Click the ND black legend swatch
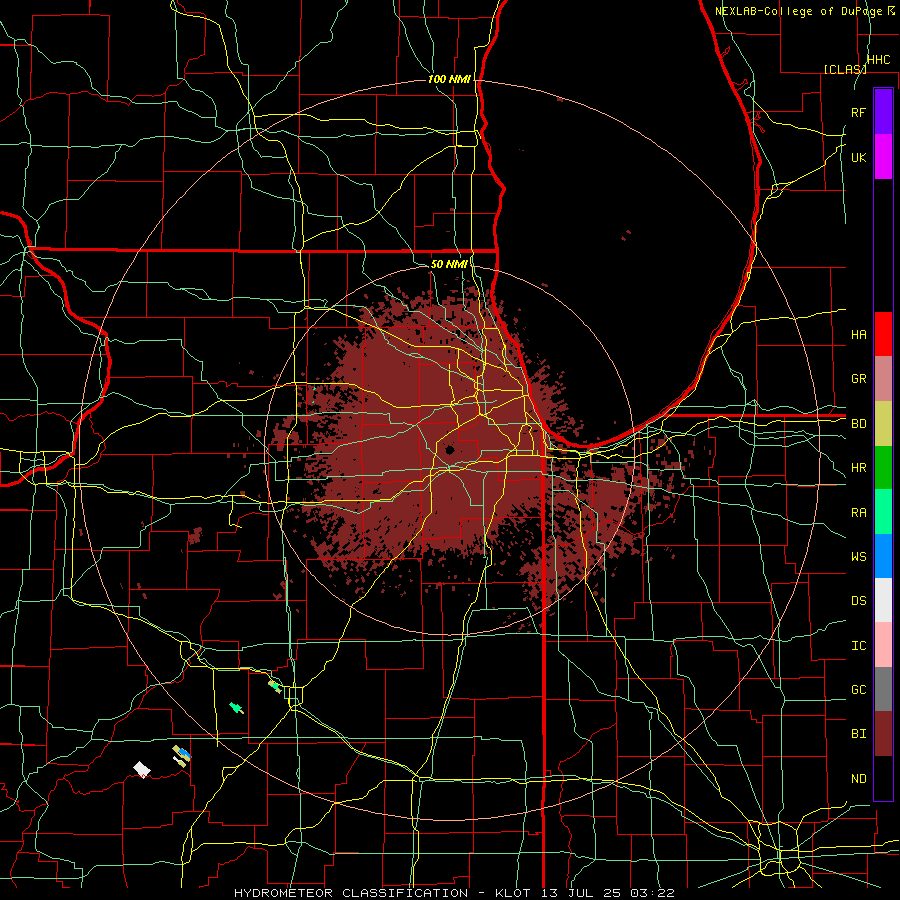This screenshot has height=900, width=900. pos(883,778)
